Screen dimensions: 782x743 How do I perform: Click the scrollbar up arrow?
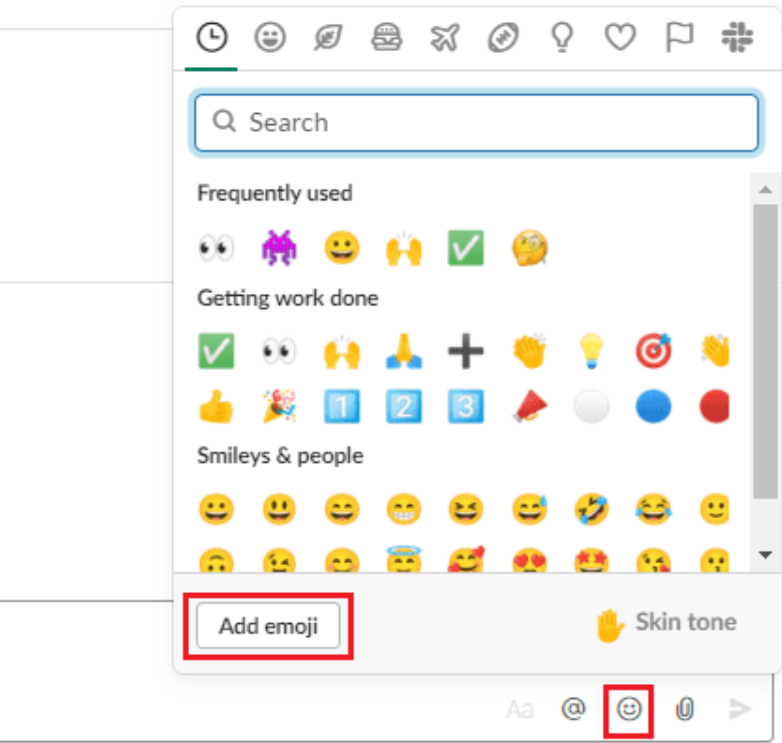[x=766, y=189]
